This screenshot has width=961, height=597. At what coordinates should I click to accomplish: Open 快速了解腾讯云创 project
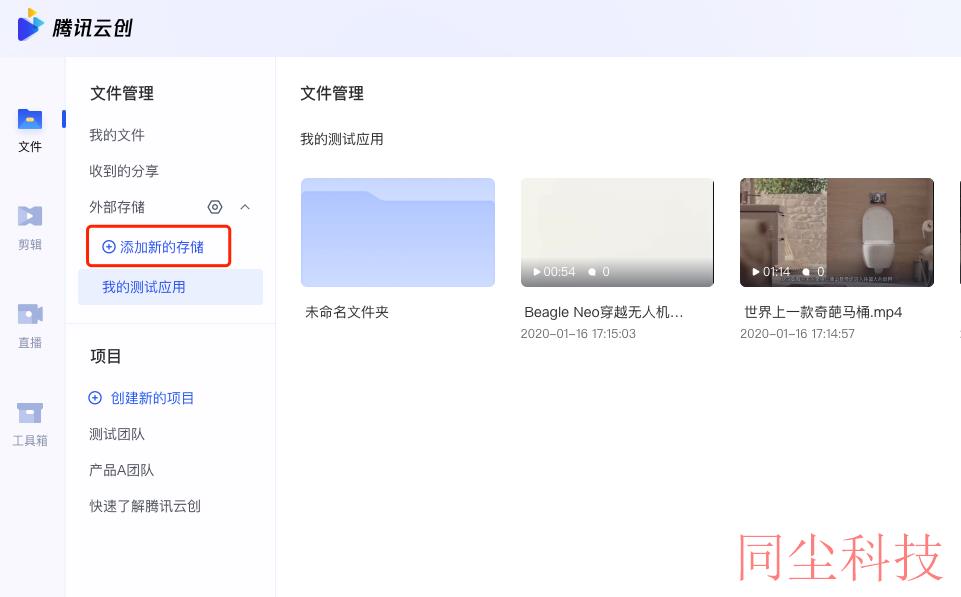(x=145, y=506)
